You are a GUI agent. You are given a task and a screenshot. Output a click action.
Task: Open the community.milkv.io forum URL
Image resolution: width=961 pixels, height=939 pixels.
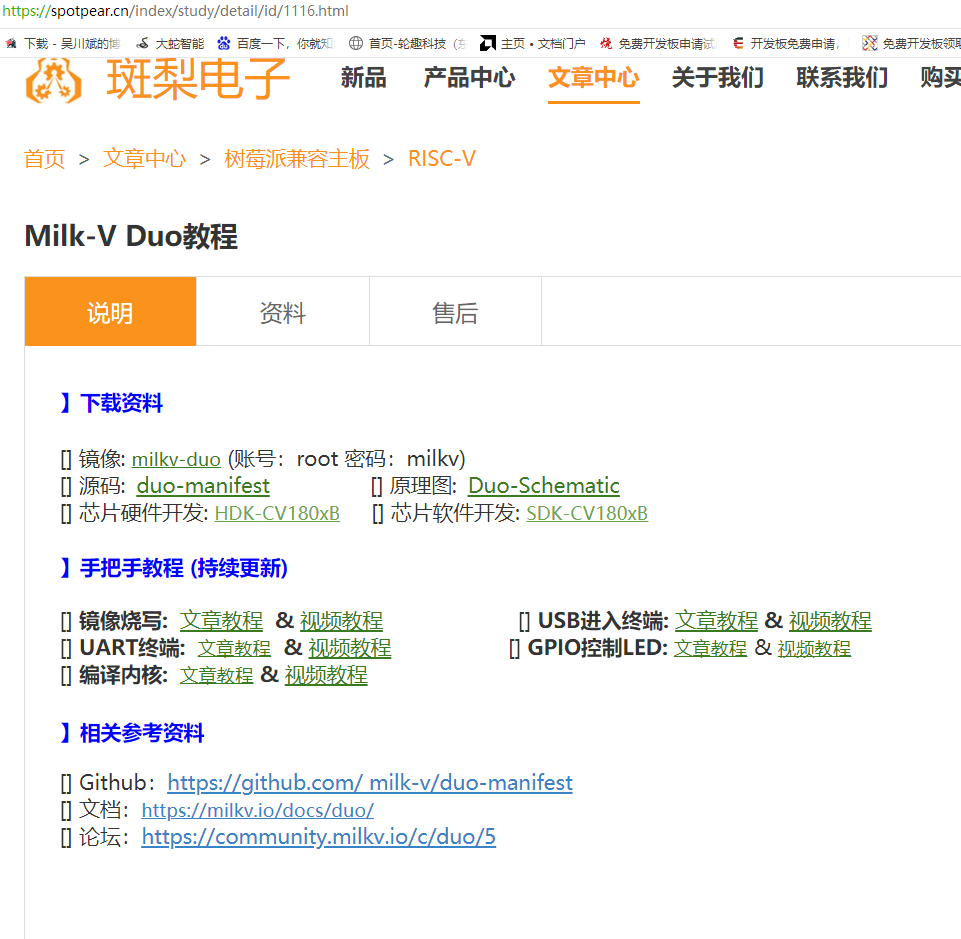(318, 837)
